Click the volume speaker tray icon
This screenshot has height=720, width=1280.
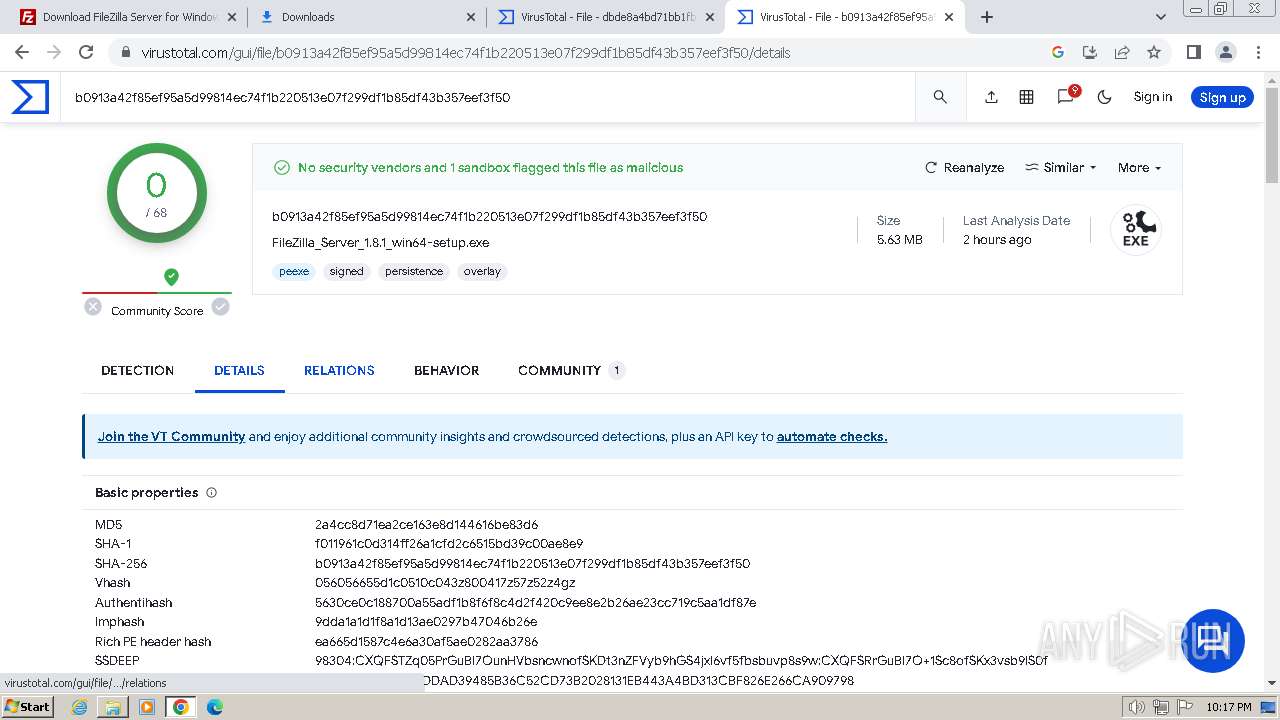1137,707
